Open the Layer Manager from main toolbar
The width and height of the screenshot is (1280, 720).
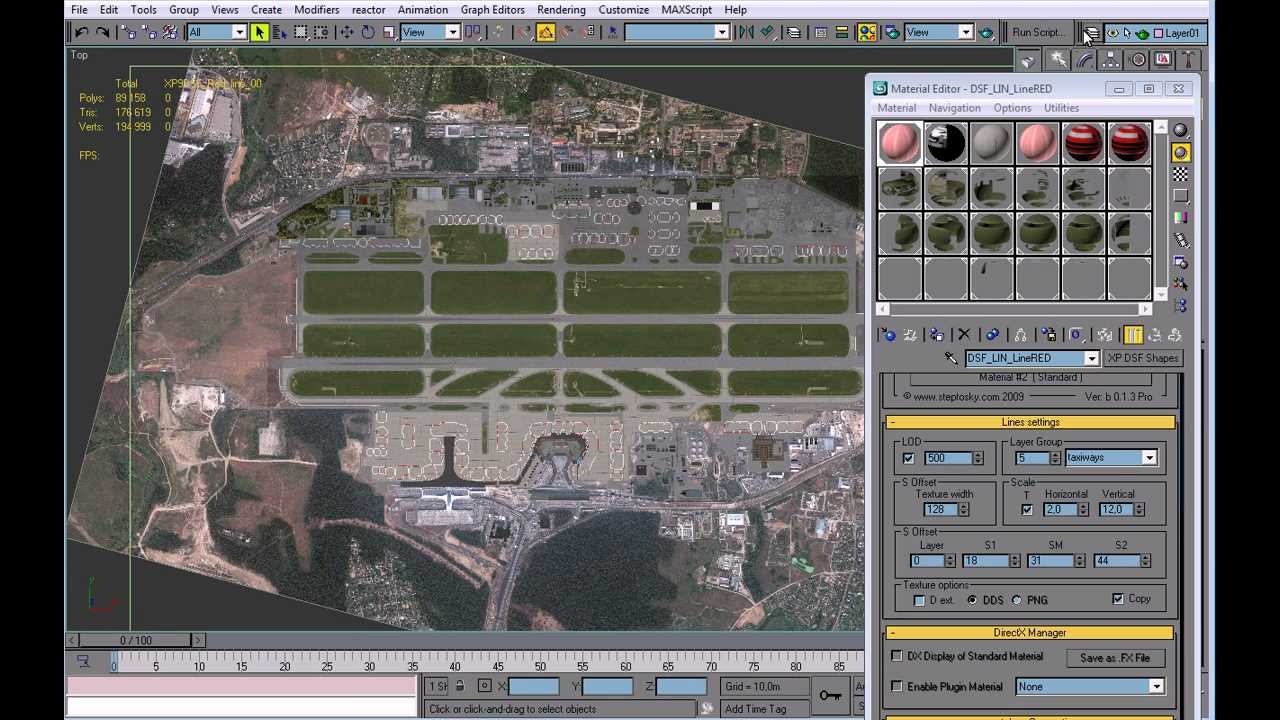click(793, 33)
